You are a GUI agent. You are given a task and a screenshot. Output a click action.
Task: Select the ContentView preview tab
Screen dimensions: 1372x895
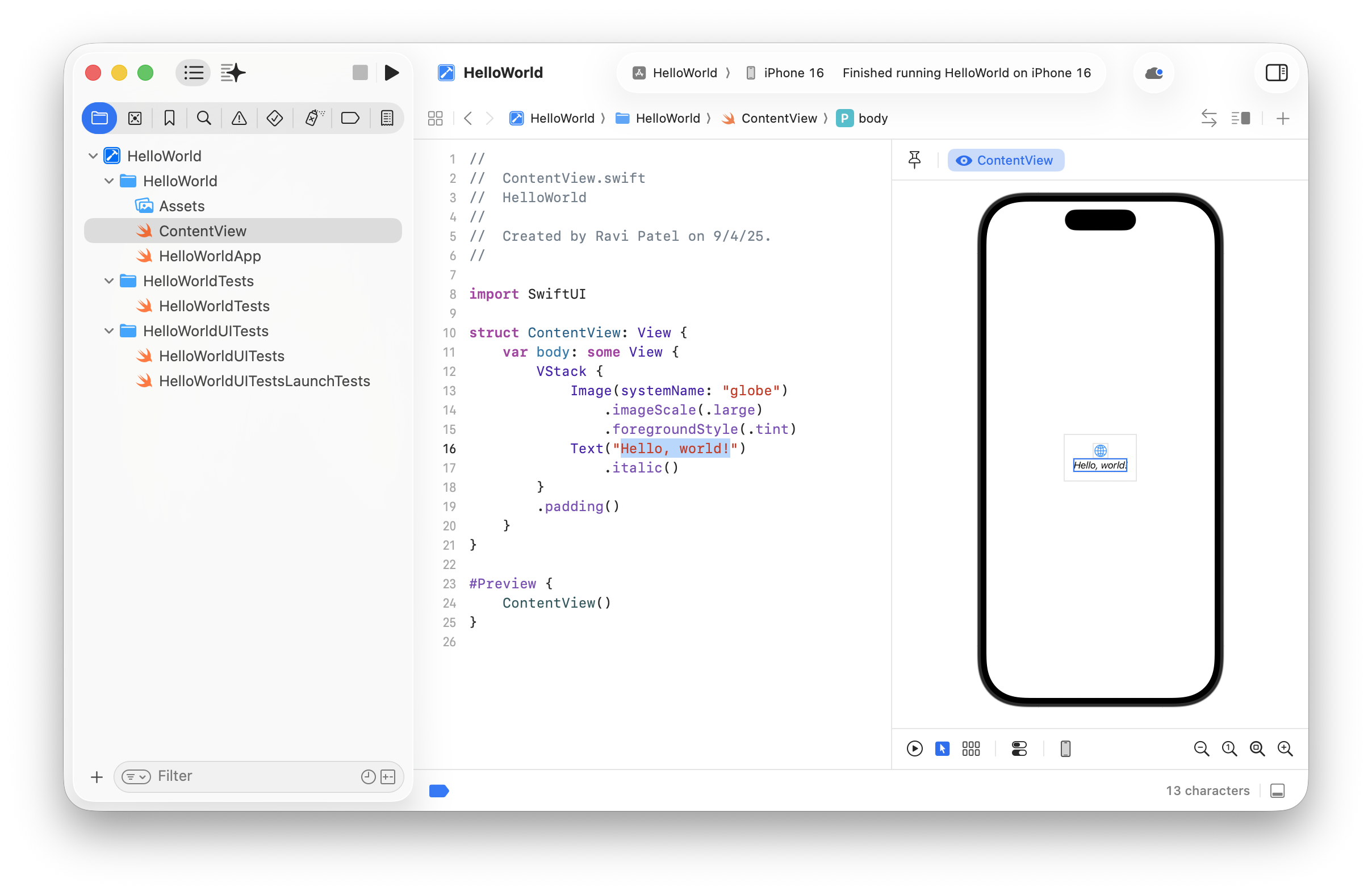click(1005, 160)
